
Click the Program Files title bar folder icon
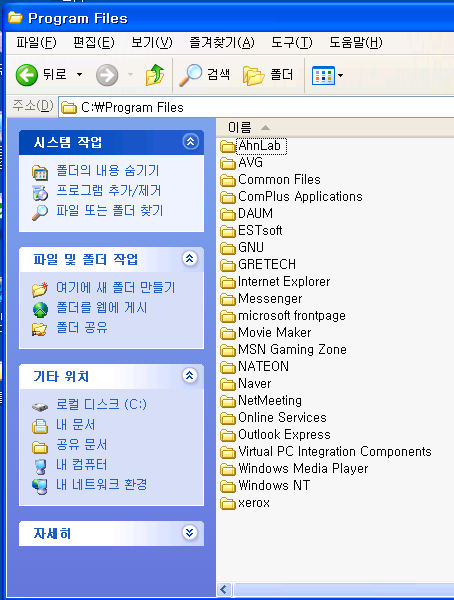pyautogui.click(x=15, y=18)
